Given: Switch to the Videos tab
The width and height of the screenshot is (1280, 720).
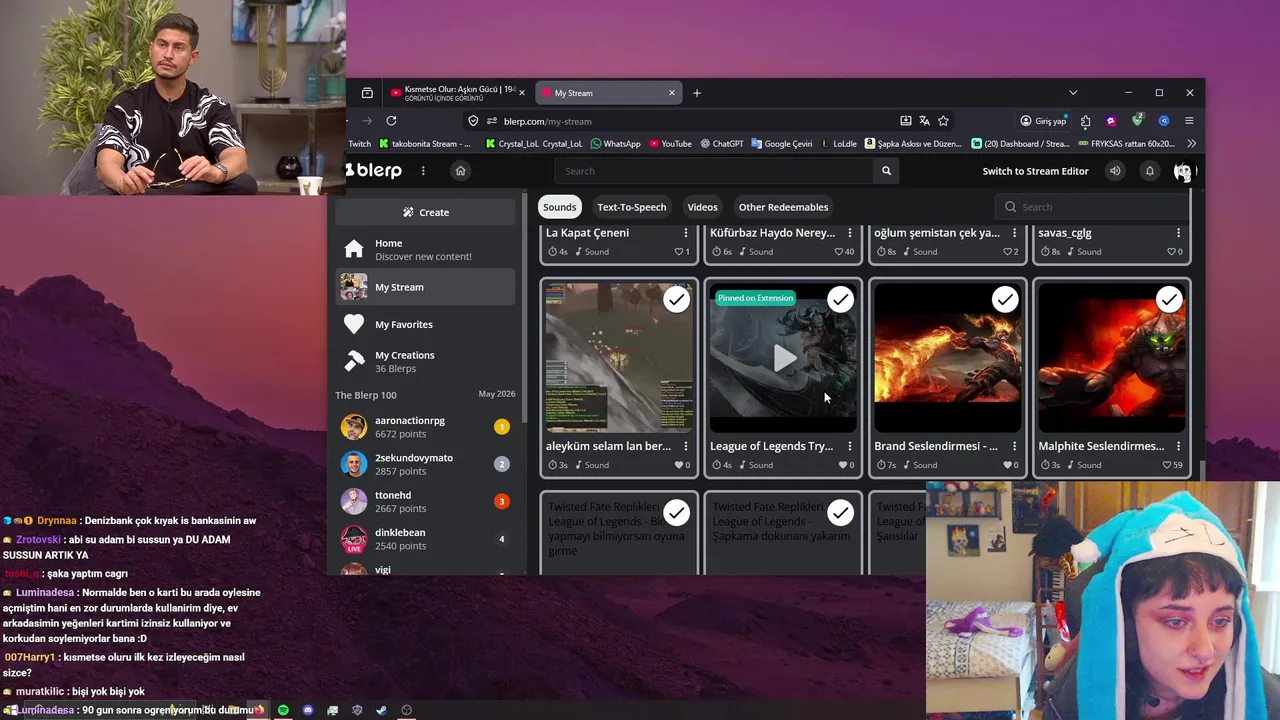Looking at the screenshot, I should 702,207.
